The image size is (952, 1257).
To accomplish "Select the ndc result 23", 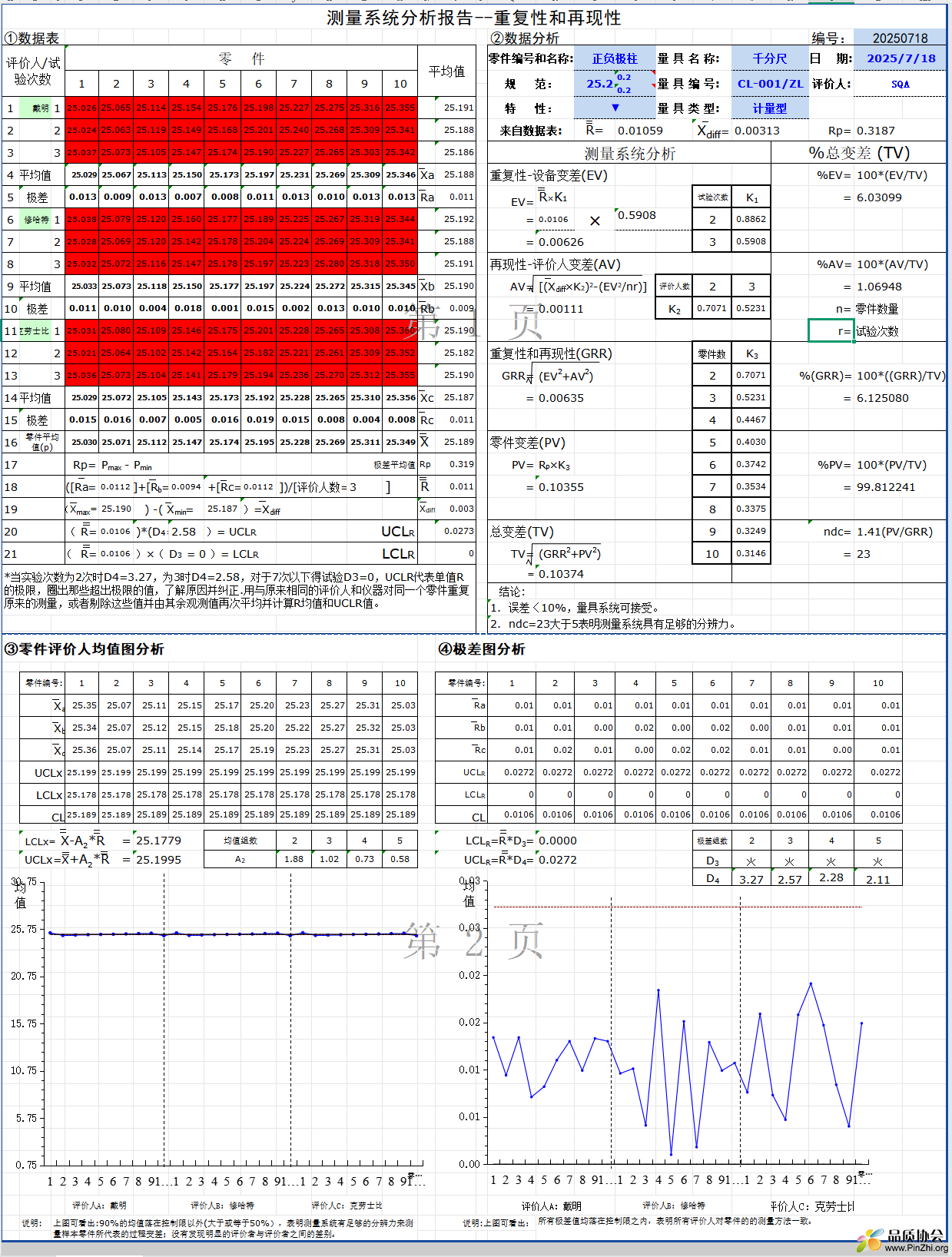I will [864, 554].
